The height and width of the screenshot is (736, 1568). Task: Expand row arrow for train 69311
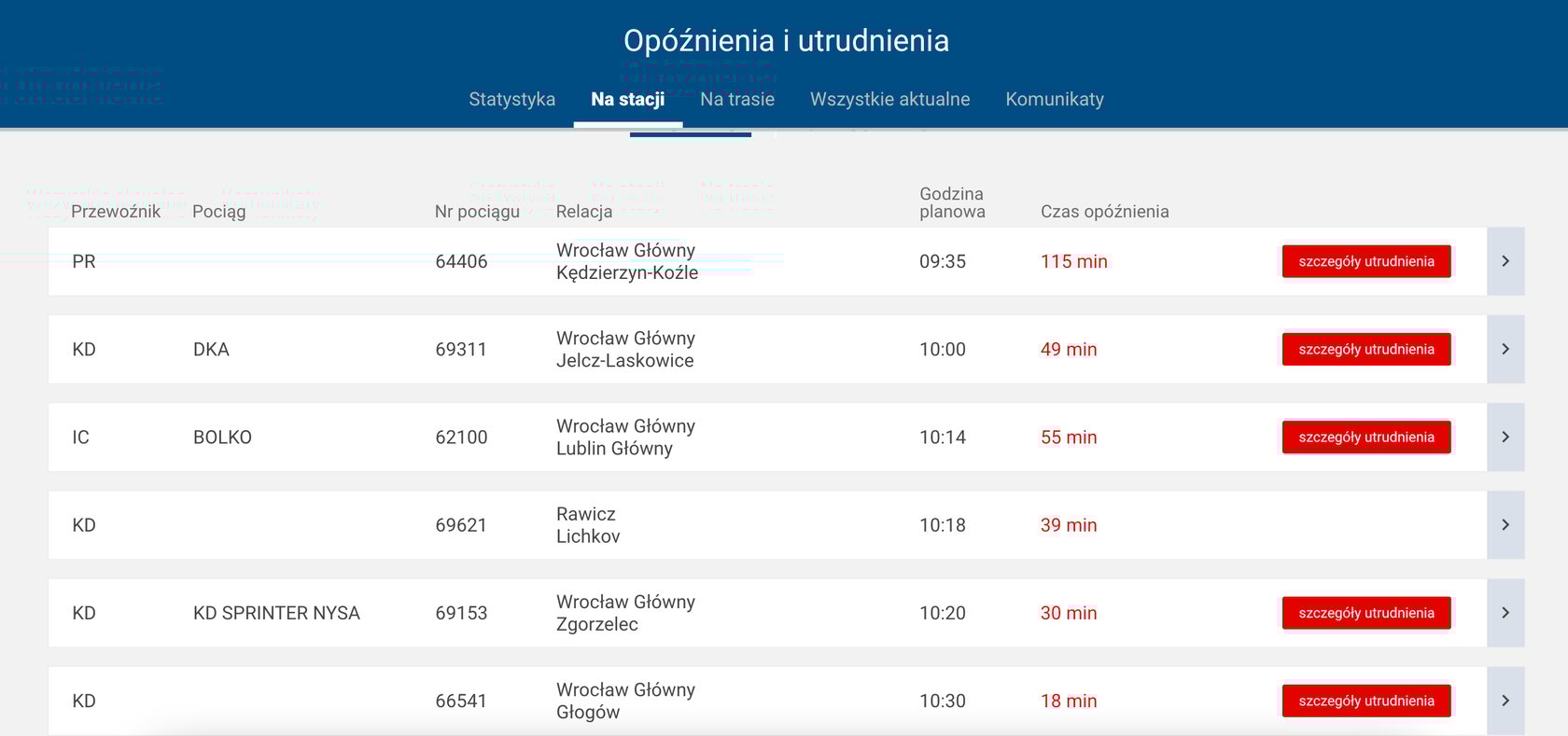coord(1505,349)
